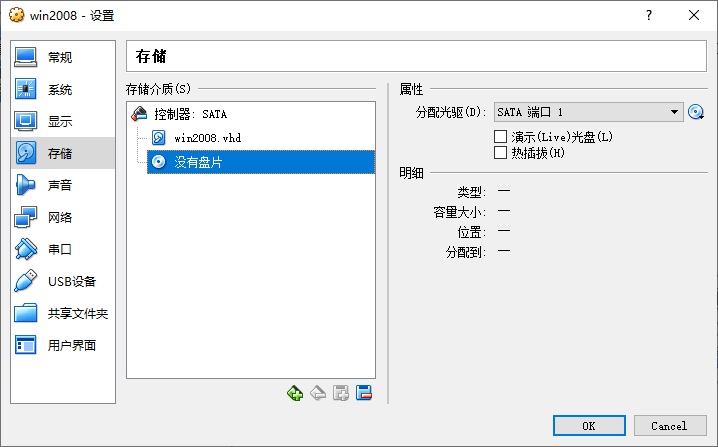Click the 分配光驱(D) label
Viewport: 718px width, 447px height.
point(451,112)
